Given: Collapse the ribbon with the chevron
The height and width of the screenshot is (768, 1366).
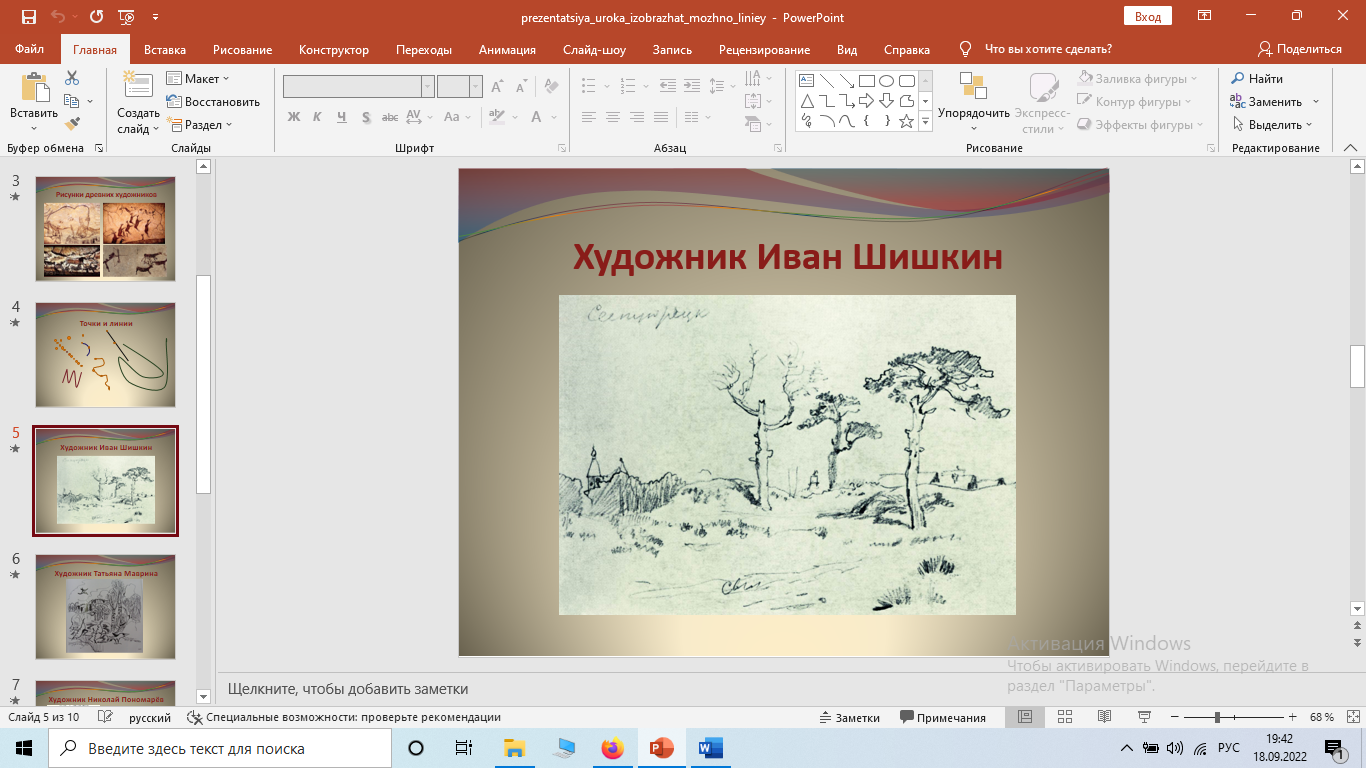Looking at the screenshot, I should 1350,147.
